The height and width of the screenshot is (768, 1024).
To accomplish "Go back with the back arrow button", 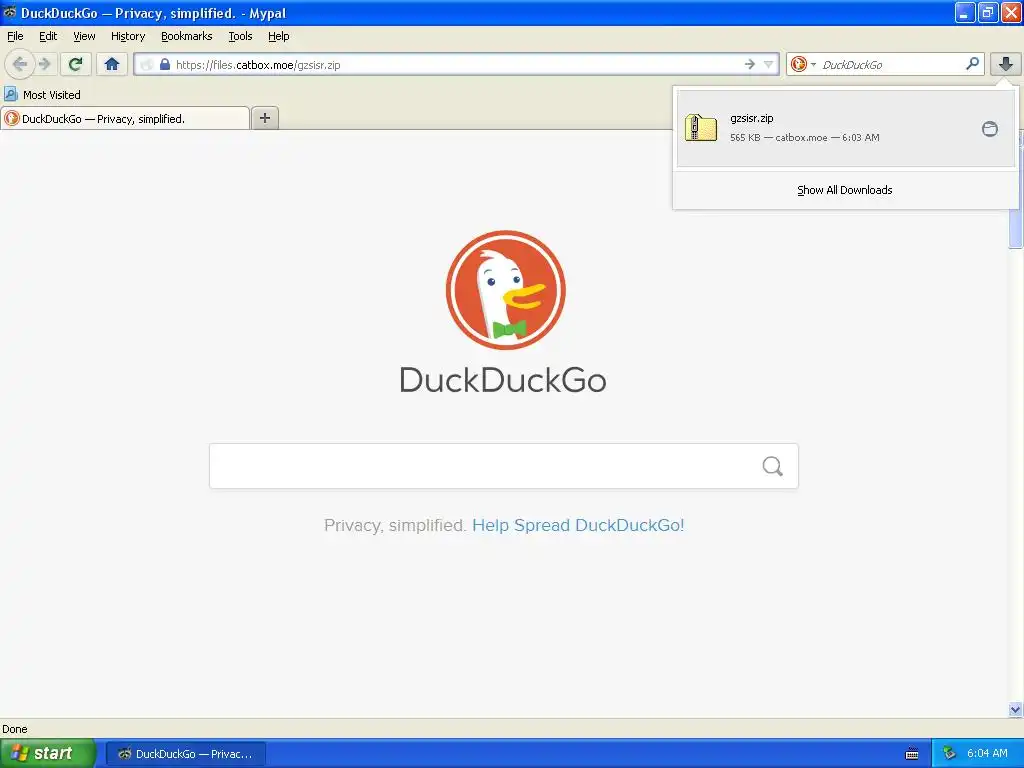I will point(20,64).
